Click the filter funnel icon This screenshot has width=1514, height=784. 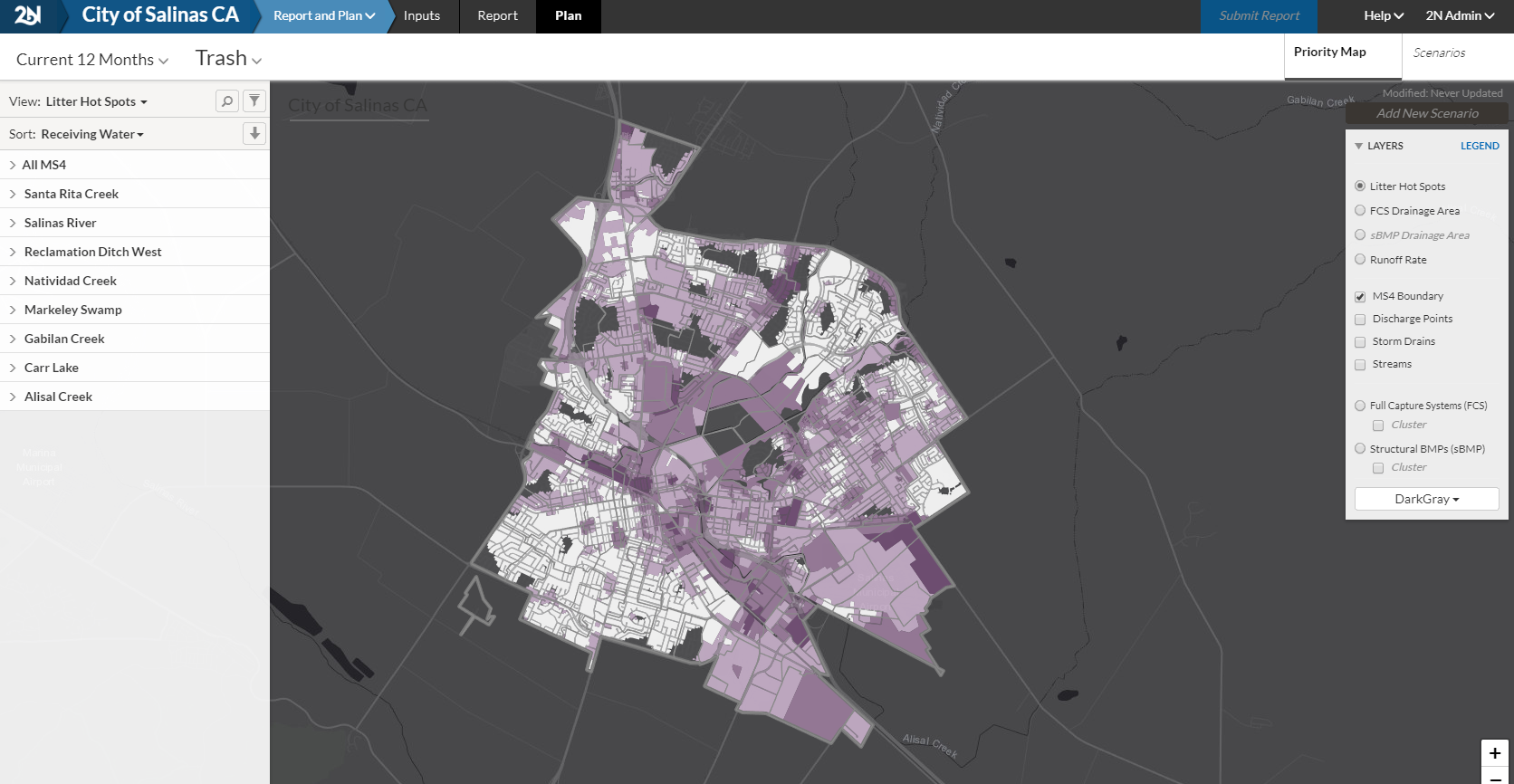click(x=254, y=101)
